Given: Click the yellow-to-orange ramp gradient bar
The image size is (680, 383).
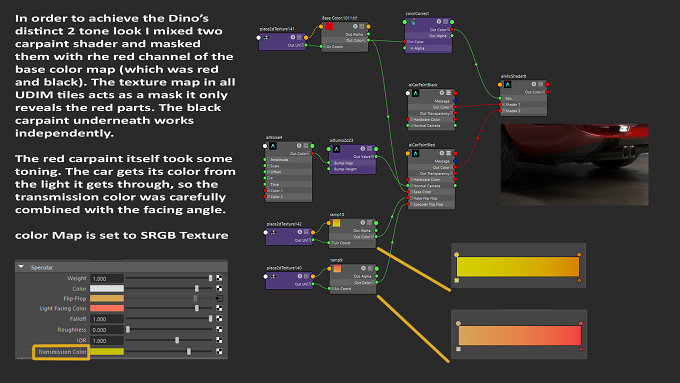Looking at the screenshot, I should tap(518, 267).
